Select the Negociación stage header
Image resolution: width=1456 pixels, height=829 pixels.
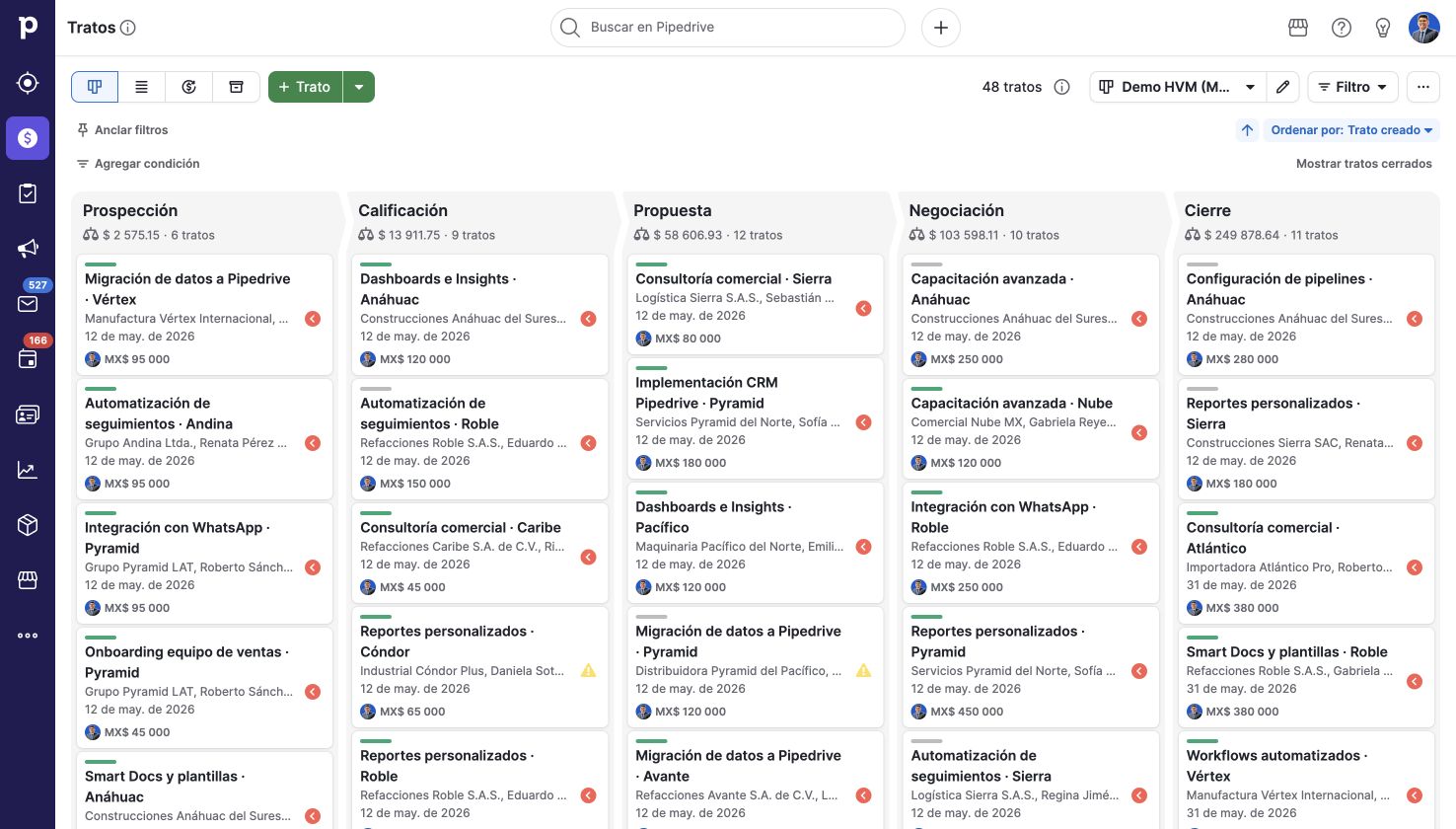click(956, 210)
